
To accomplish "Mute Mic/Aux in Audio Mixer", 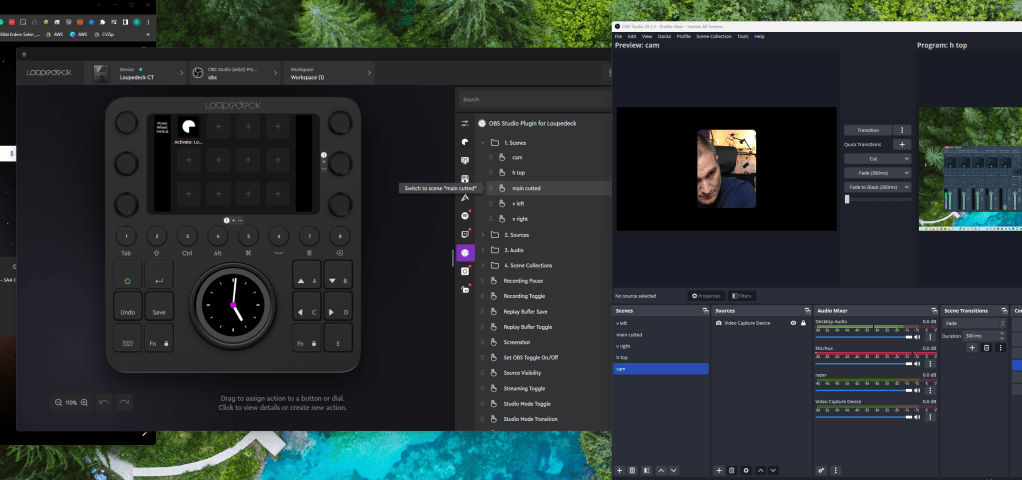I will point(918,363).
